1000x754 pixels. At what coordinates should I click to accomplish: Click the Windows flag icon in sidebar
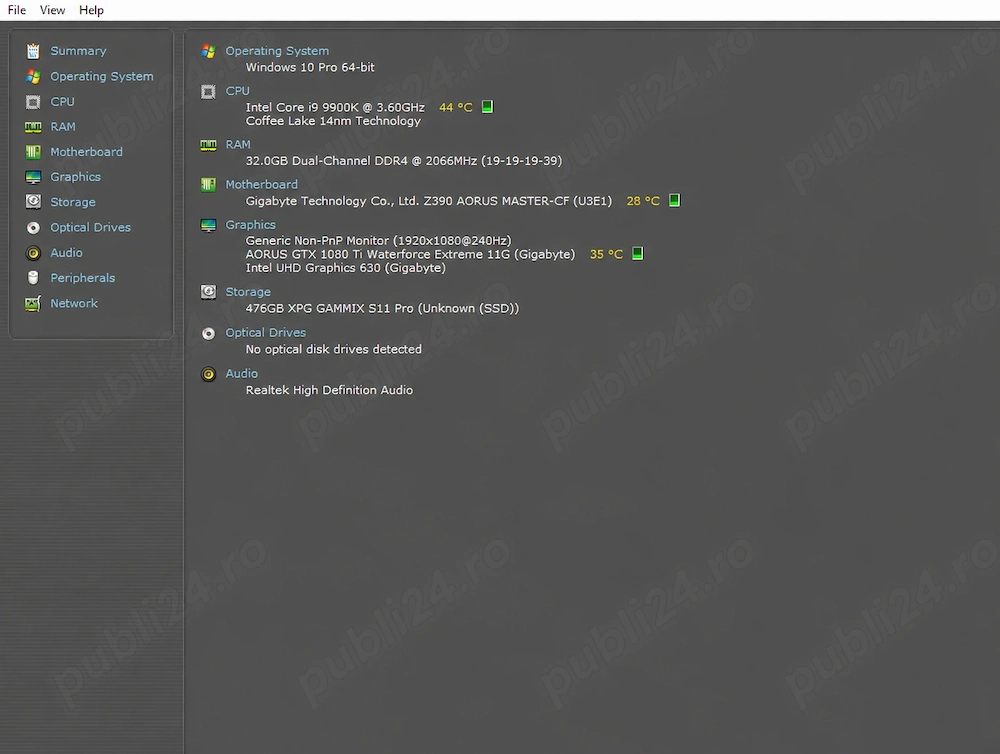pos(33,77)
